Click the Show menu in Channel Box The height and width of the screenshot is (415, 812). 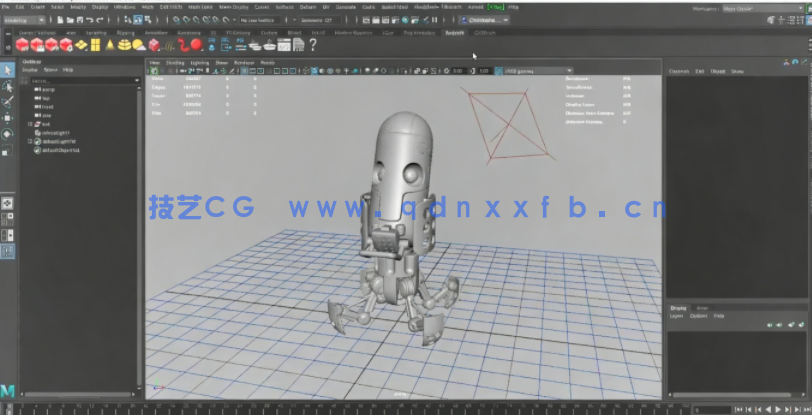coord(737,71)
